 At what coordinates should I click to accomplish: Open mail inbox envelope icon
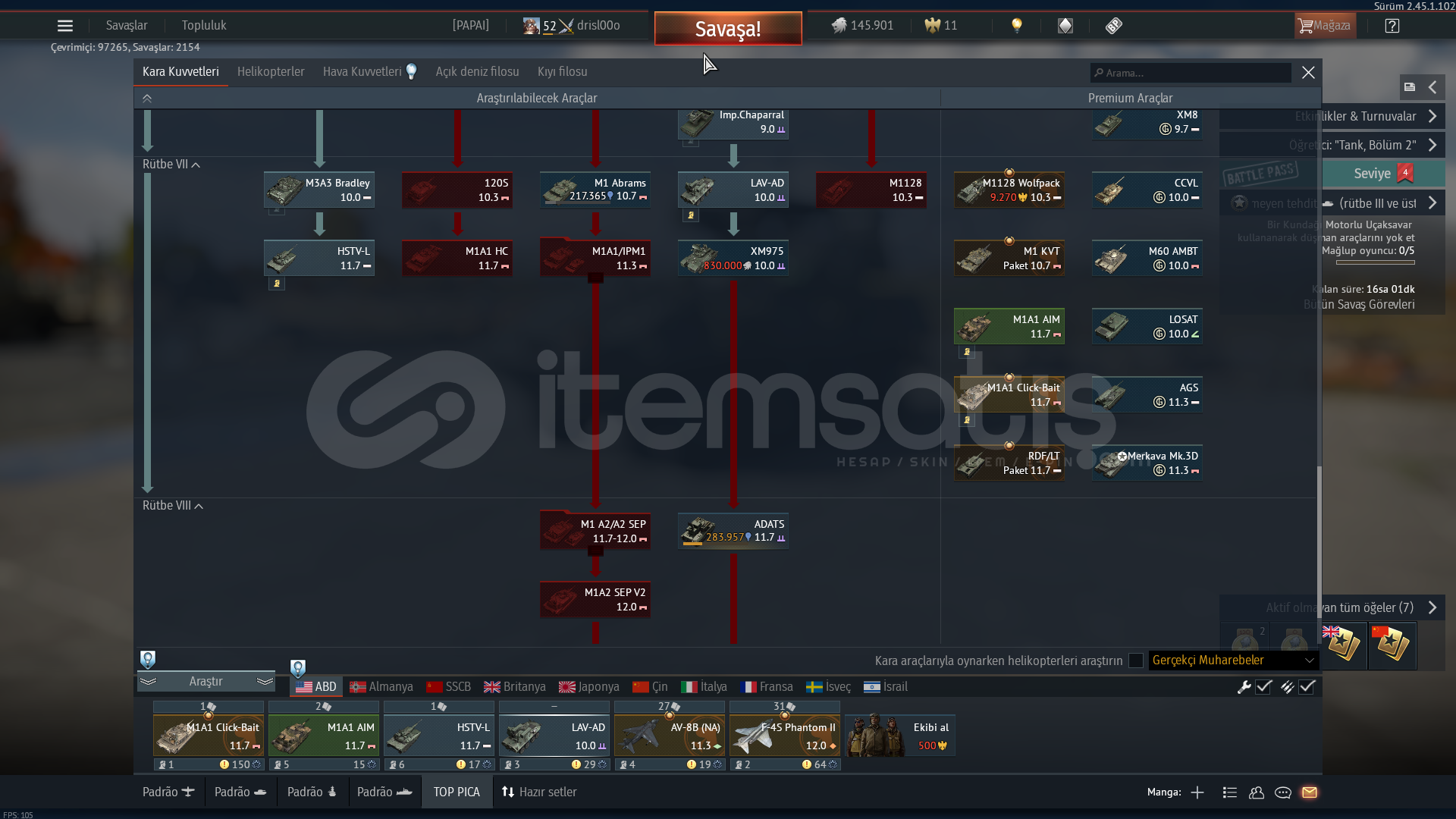click(x=1310, y=792)
